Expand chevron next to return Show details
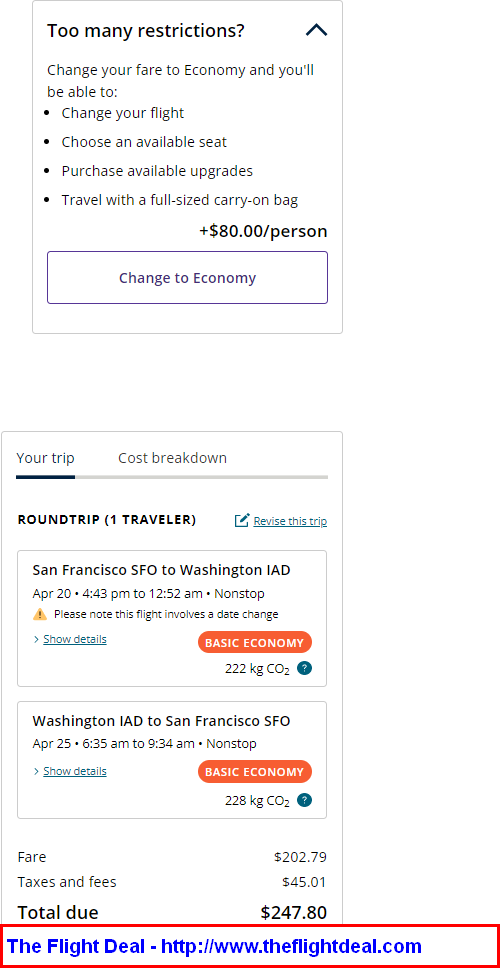 (x=36, y=771)
